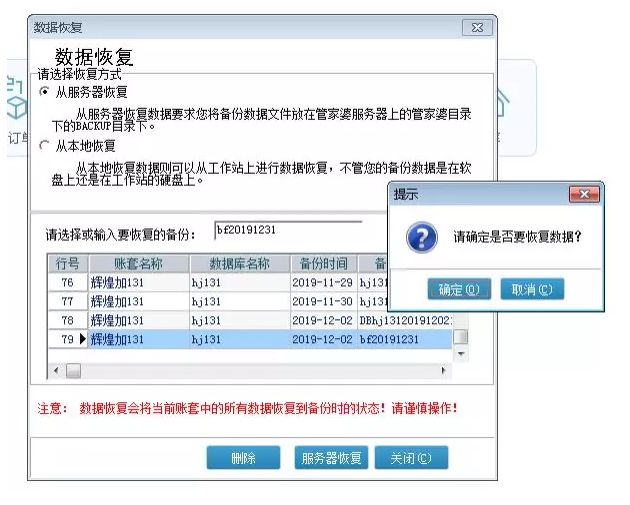Click the 请确定是否要恢复数据? message
This screenshot has width=630, height=505.
pyautogui.click(x=518, y=237)
